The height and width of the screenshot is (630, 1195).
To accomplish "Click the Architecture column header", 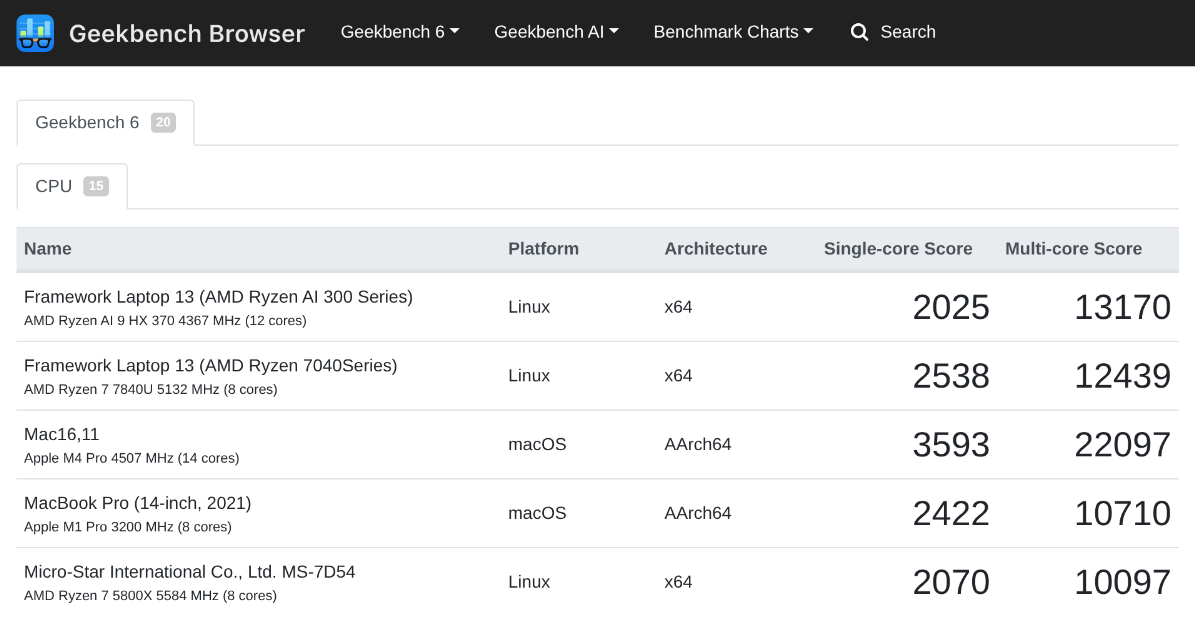I will [x=716, y=248].
